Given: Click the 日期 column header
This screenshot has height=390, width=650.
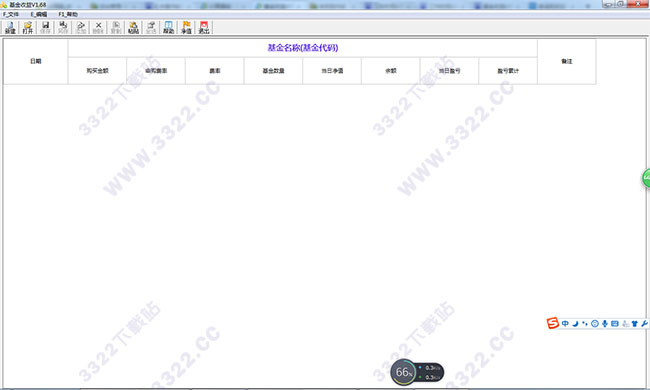Looking at the screenshot, I should [x=36, y=61].
